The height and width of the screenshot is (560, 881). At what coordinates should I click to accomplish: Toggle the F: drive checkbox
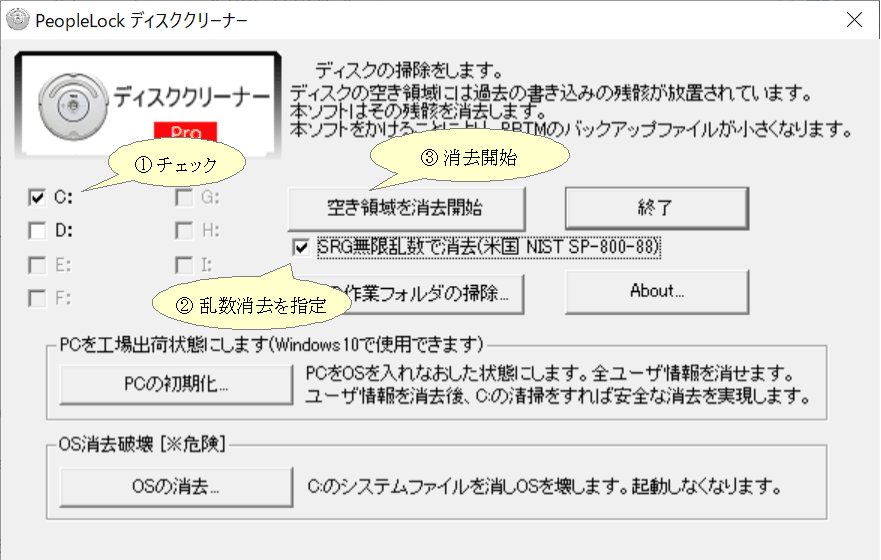pyautogui.click(x=37, y=298)
